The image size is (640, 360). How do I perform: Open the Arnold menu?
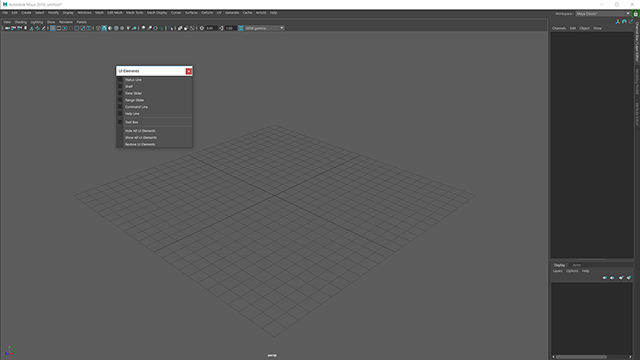(261, 13)
